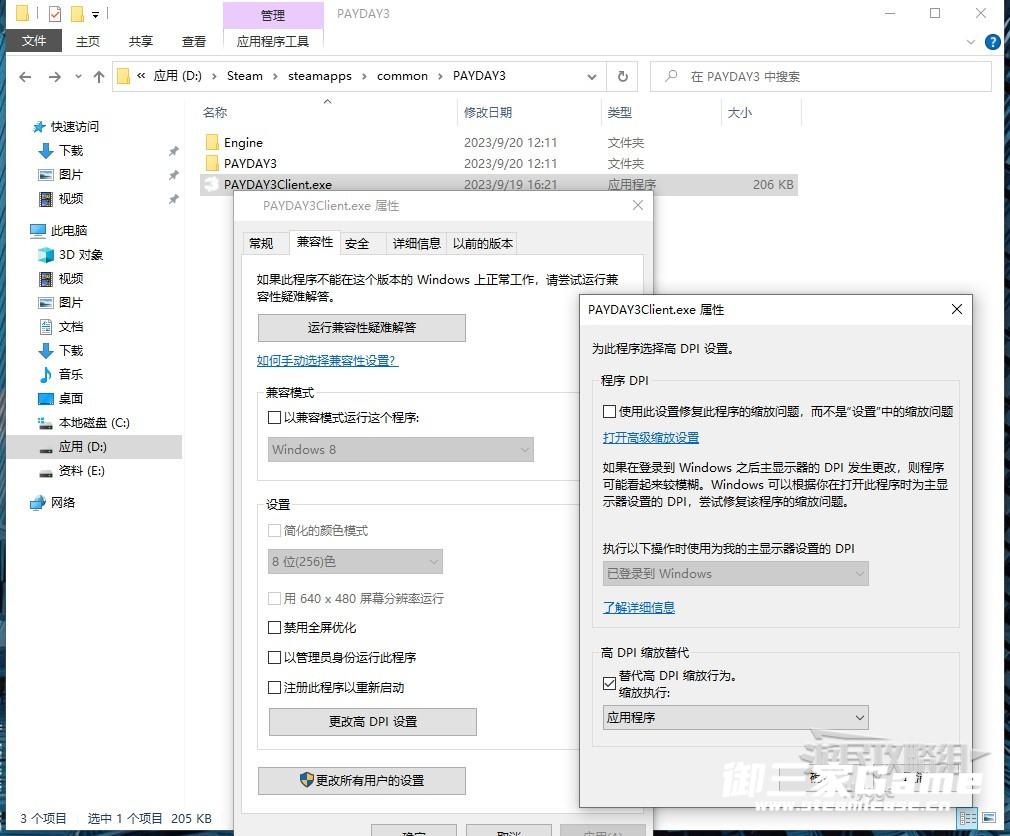Click the 打开高级缩放设置 link

pos(650,438)
